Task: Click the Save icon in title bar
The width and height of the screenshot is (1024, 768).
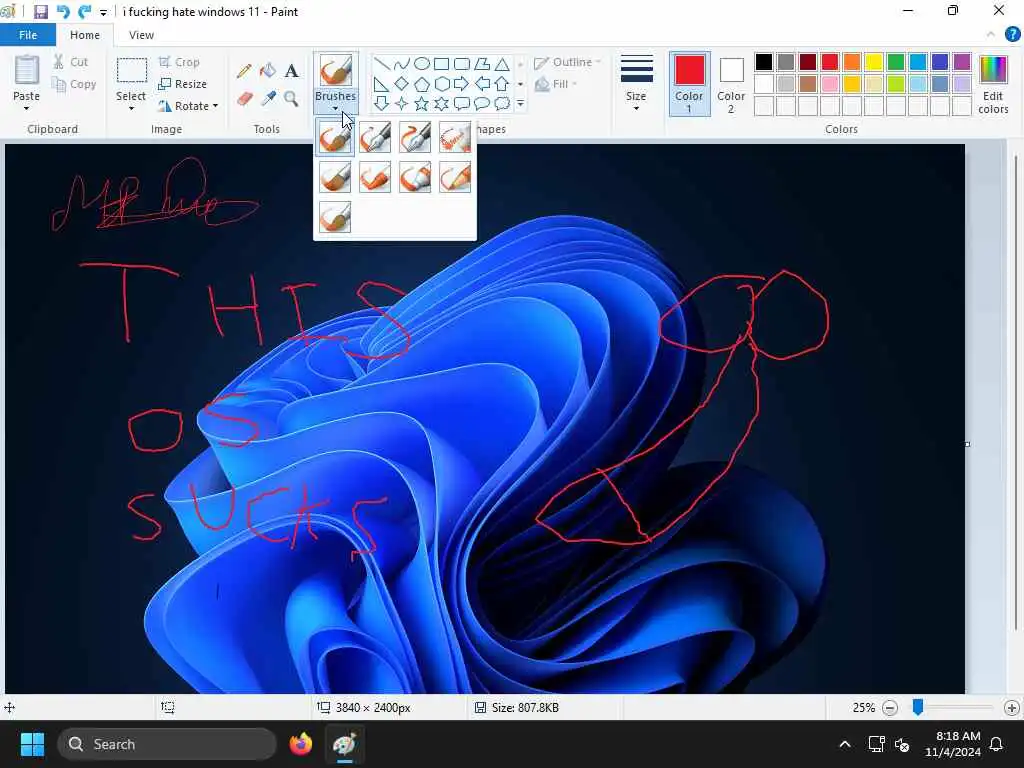Action: tap(40, 12)
